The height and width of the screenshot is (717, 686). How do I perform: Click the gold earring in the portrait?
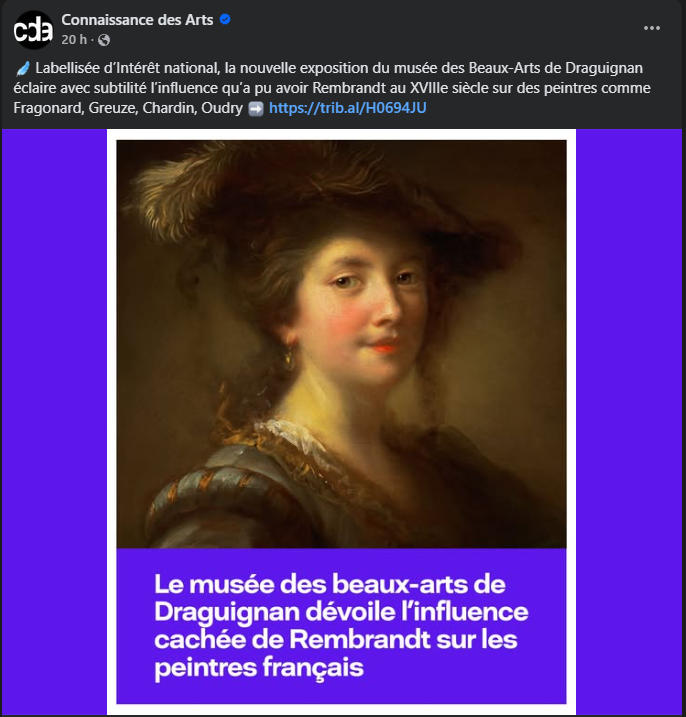coord(290,358)
